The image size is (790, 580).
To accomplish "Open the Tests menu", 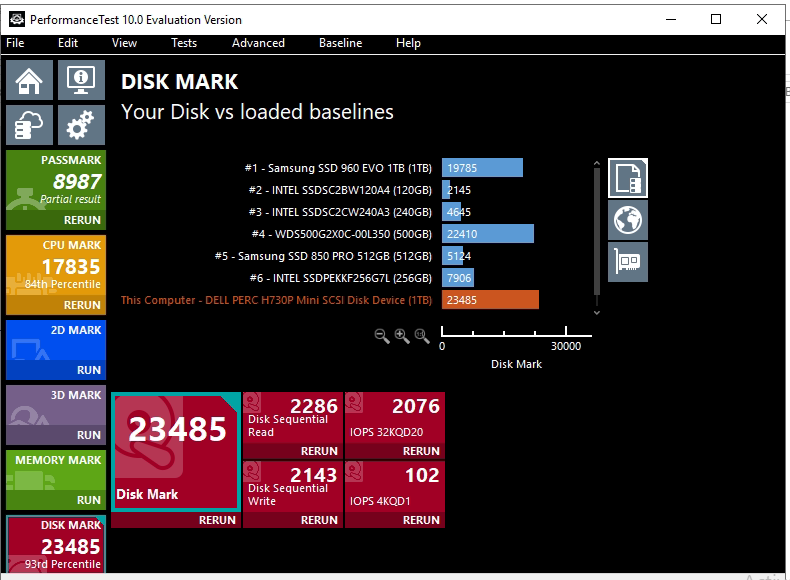I will point(184,43).
